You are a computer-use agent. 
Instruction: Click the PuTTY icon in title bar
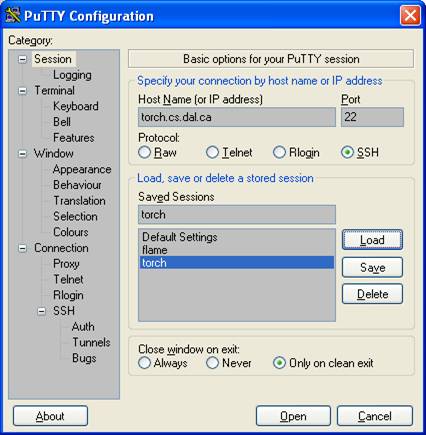(13, 15)
